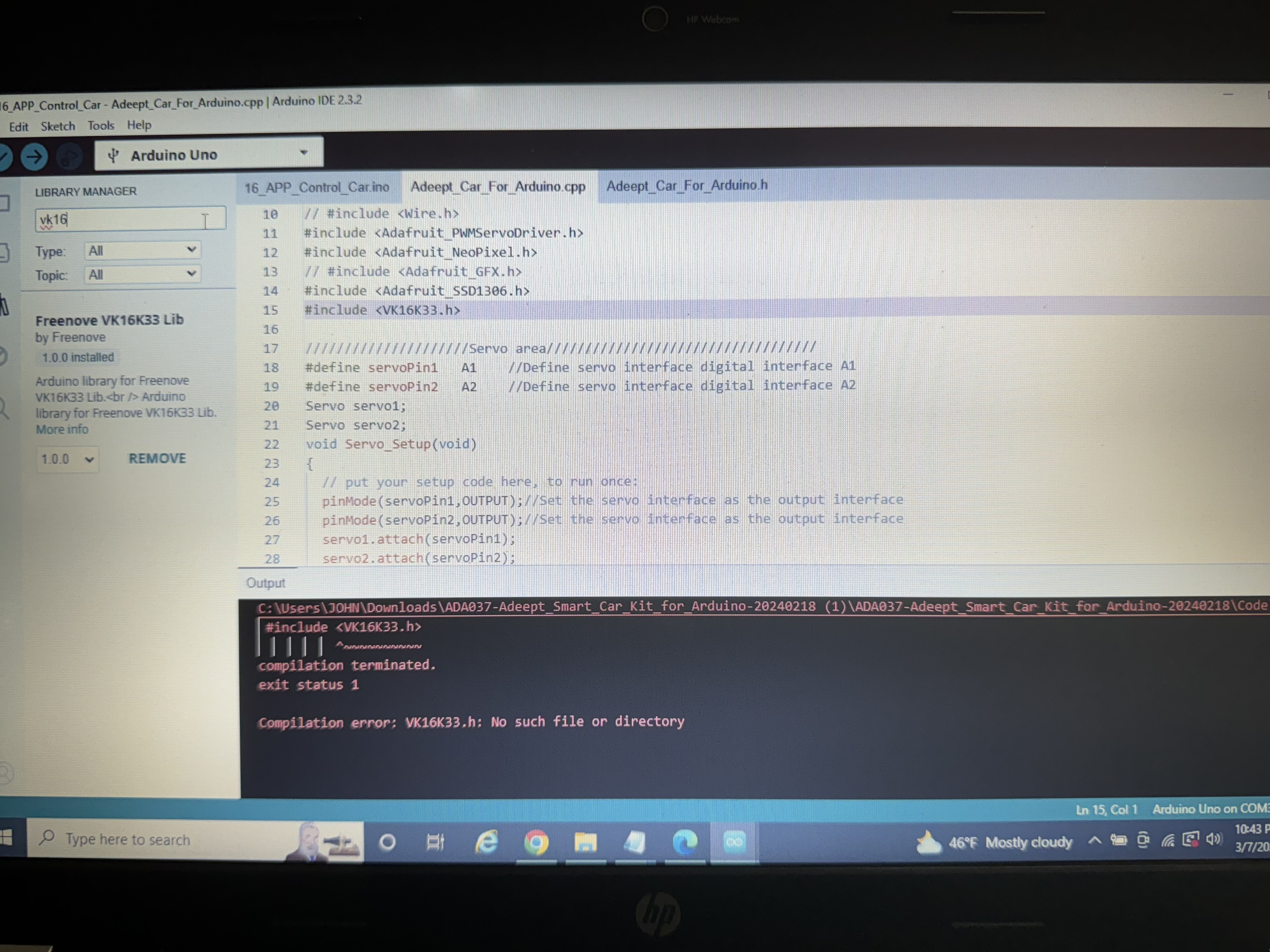Image resolution: width=1270 pixels, height=952 pixels.
Task: Click the Freenove VK16K33 Lib title
Action: (x=109, y=320)
